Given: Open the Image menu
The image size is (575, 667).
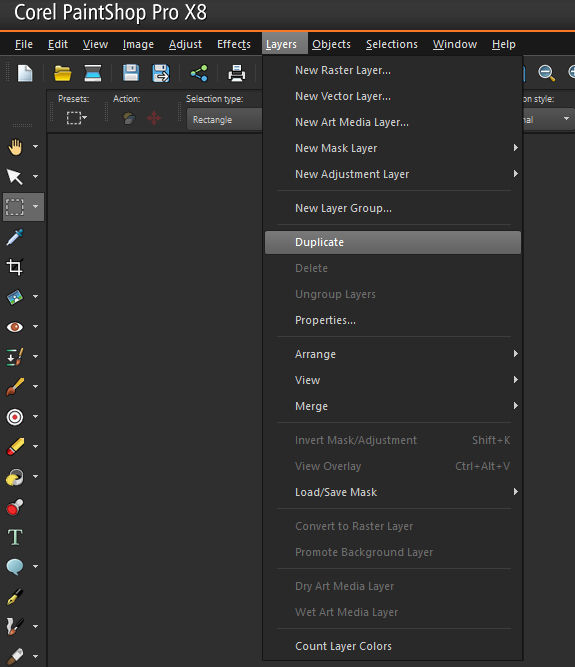Looking at the screenshot, I should [x=138, y=44].
